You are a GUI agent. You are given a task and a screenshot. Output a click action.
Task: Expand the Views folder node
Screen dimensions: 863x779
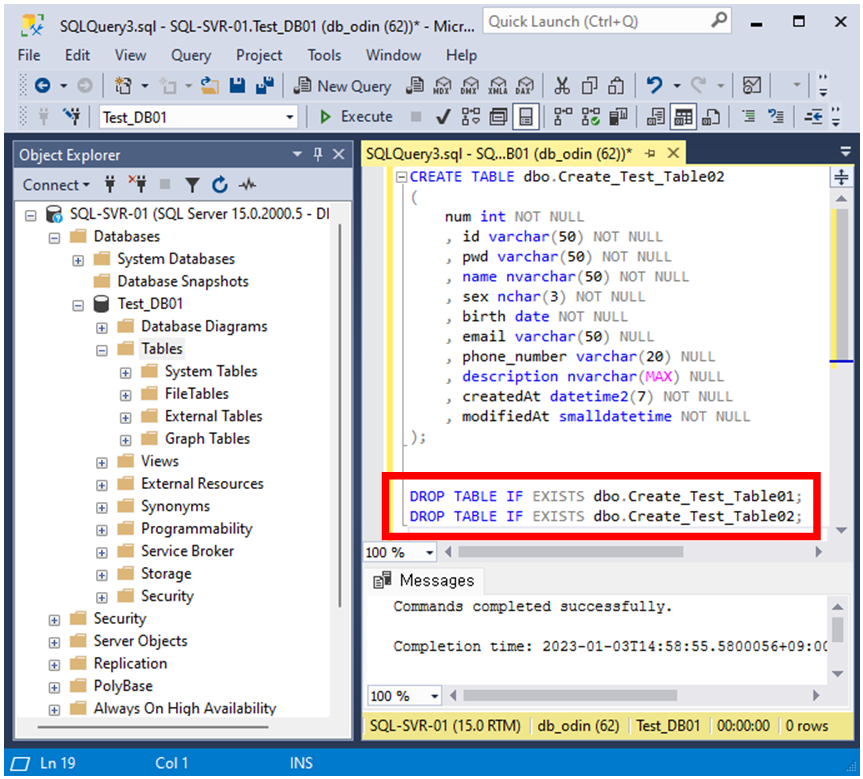click(102, 462)
